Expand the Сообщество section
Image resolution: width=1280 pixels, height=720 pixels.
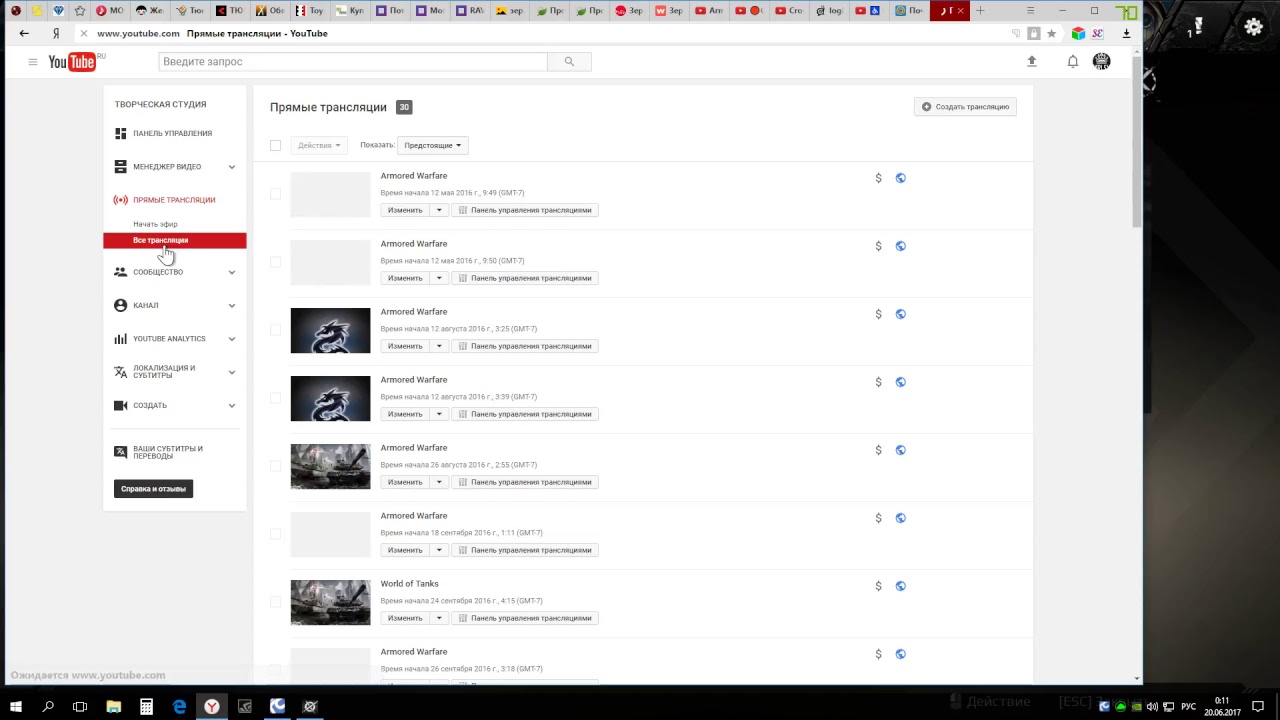click(231, 272)
